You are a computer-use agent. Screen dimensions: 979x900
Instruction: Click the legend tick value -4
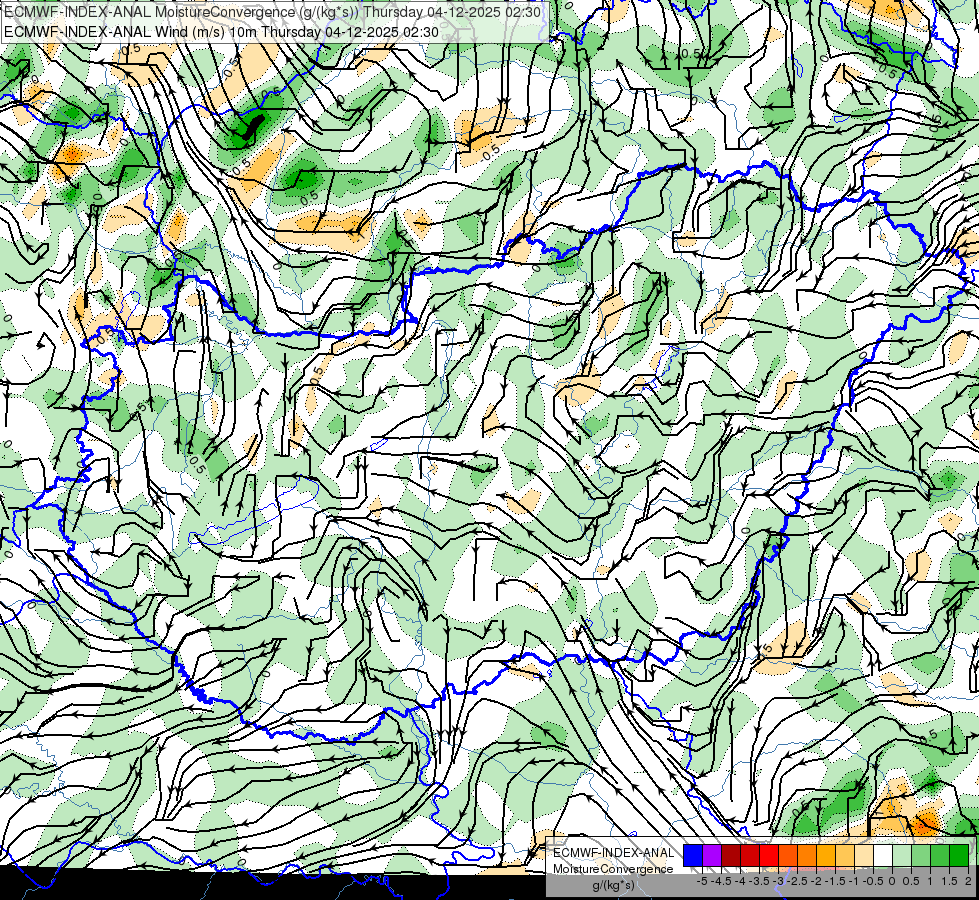pos(740,881)
